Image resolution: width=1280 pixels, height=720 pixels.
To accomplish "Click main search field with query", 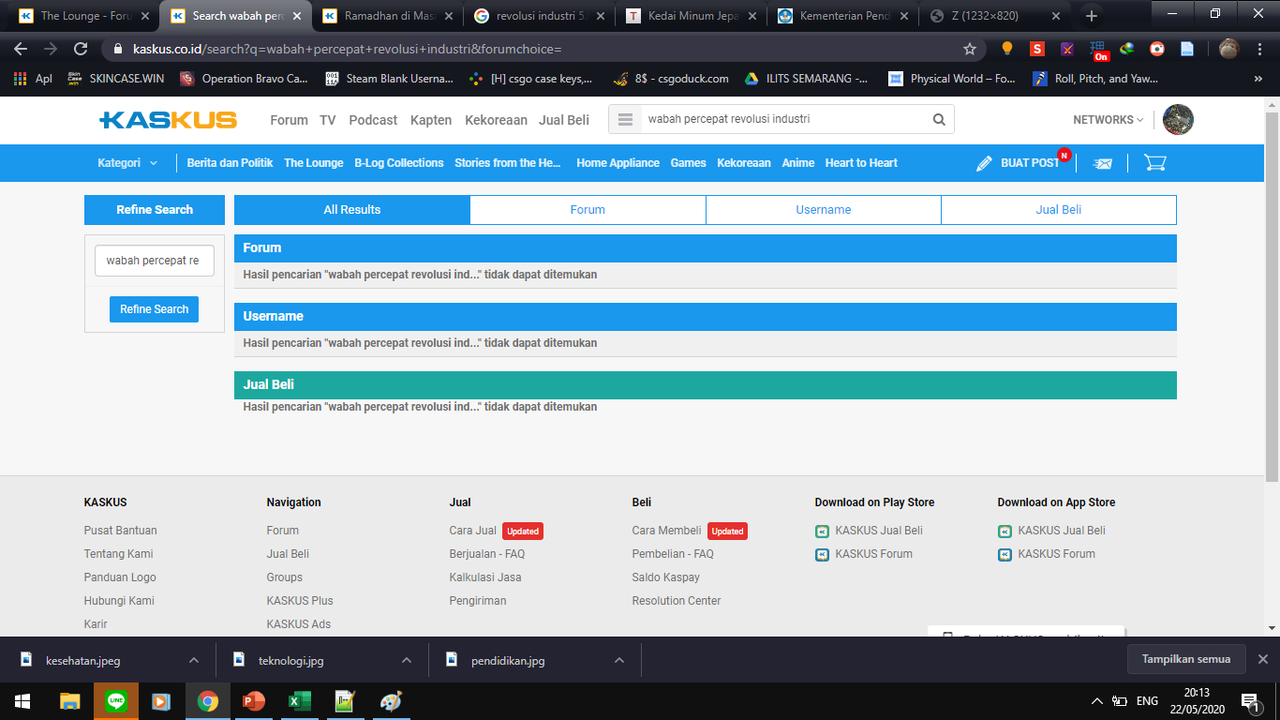I will pyautogui.click(x=785, y=119).
